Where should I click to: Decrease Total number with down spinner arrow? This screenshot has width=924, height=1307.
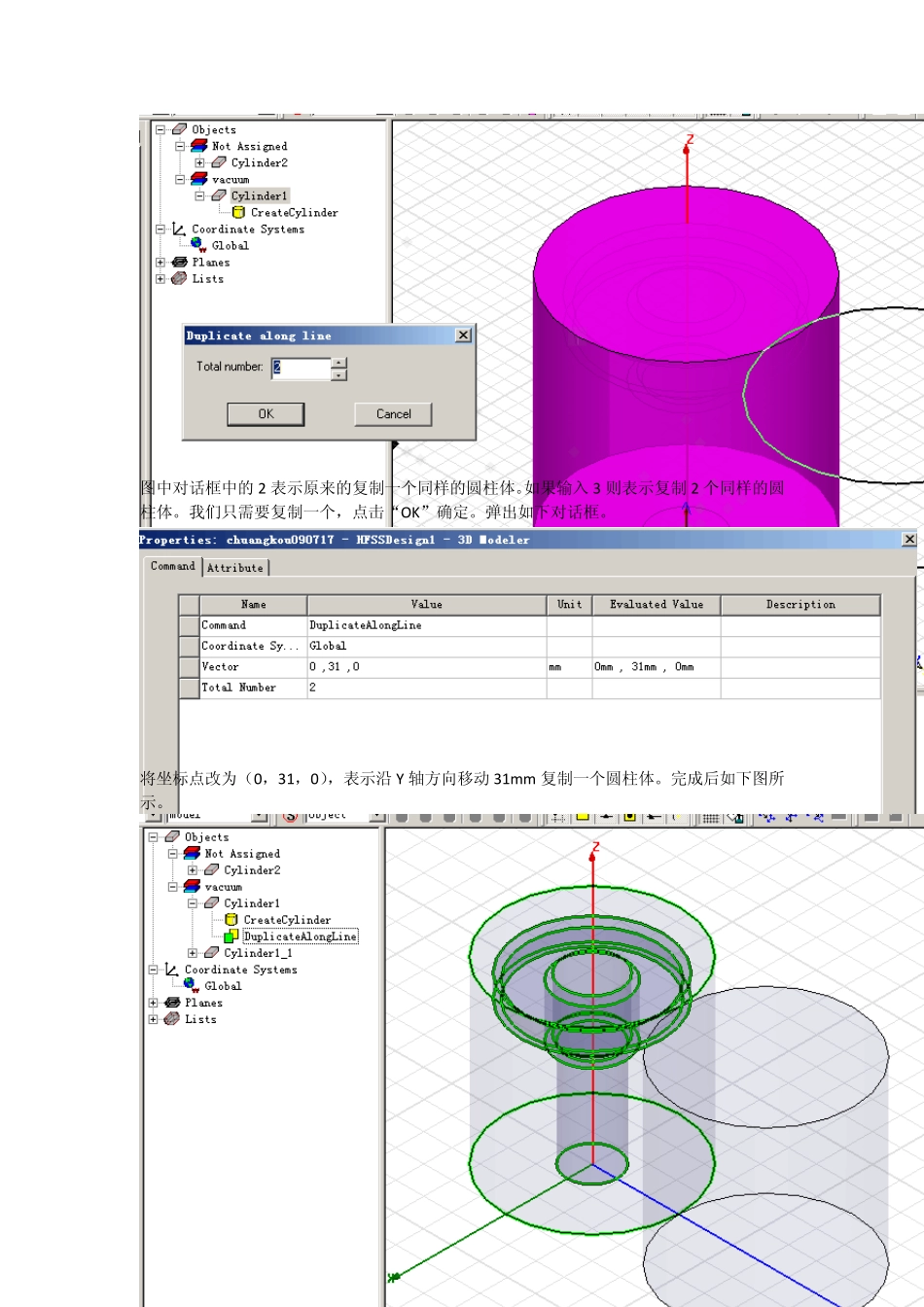(x=338, y=375)
